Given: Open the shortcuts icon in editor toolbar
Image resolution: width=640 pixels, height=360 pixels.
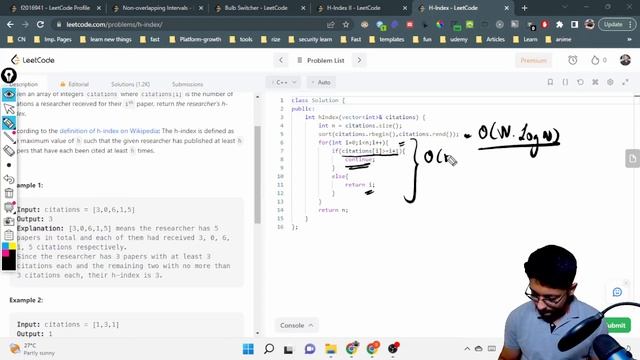Looking at the screenshot, I should pos(596,82).
